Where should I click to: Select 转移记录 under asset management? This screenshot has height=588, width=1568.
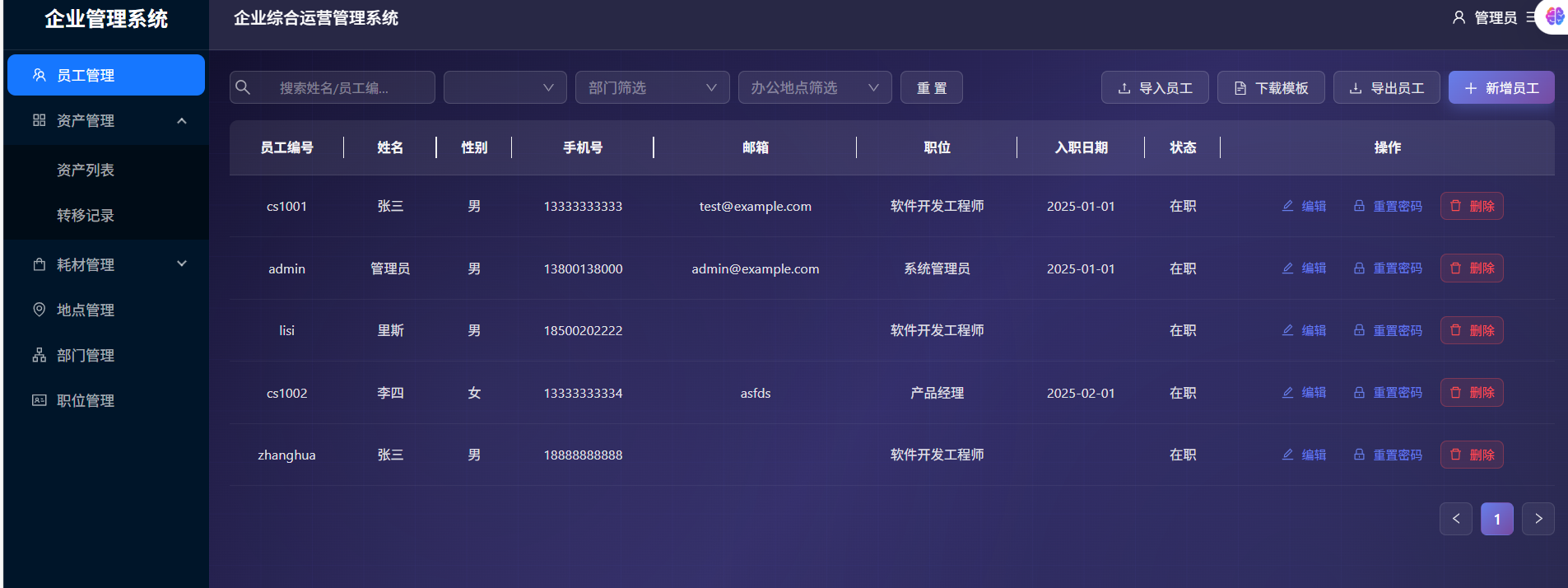(x=86, y=215)
